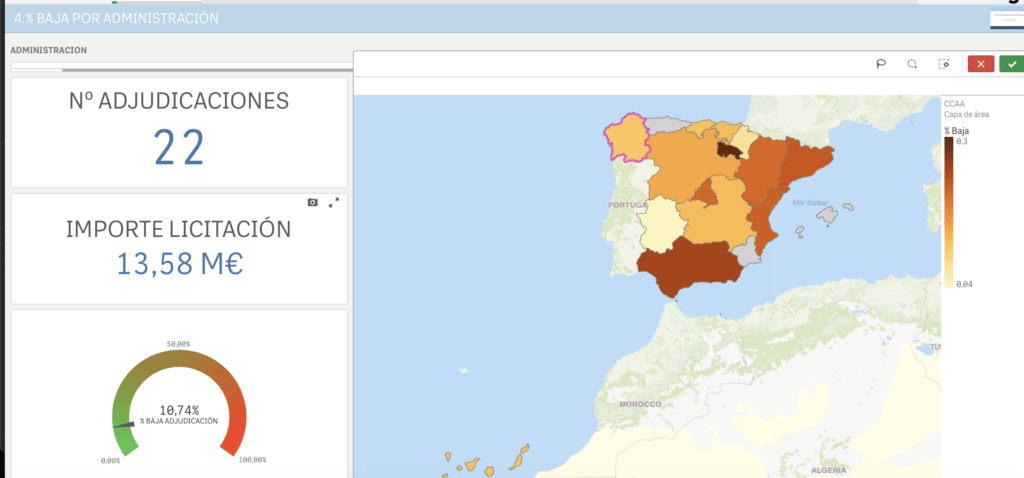The width and height of the screenshot is (1024, 478).
Task: Click the gauge's 50,00% tick label
Action: click(179, 344)
